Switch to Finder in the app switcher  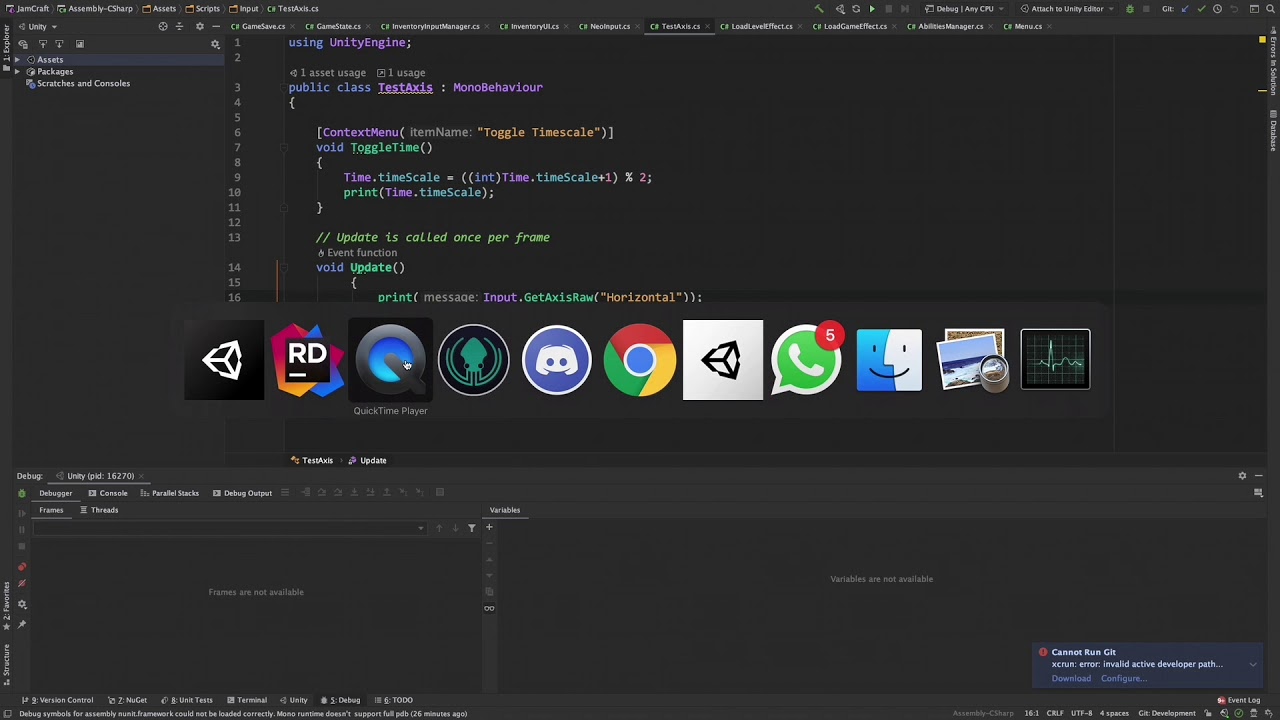pyautogui.click(x=889, y=360)
